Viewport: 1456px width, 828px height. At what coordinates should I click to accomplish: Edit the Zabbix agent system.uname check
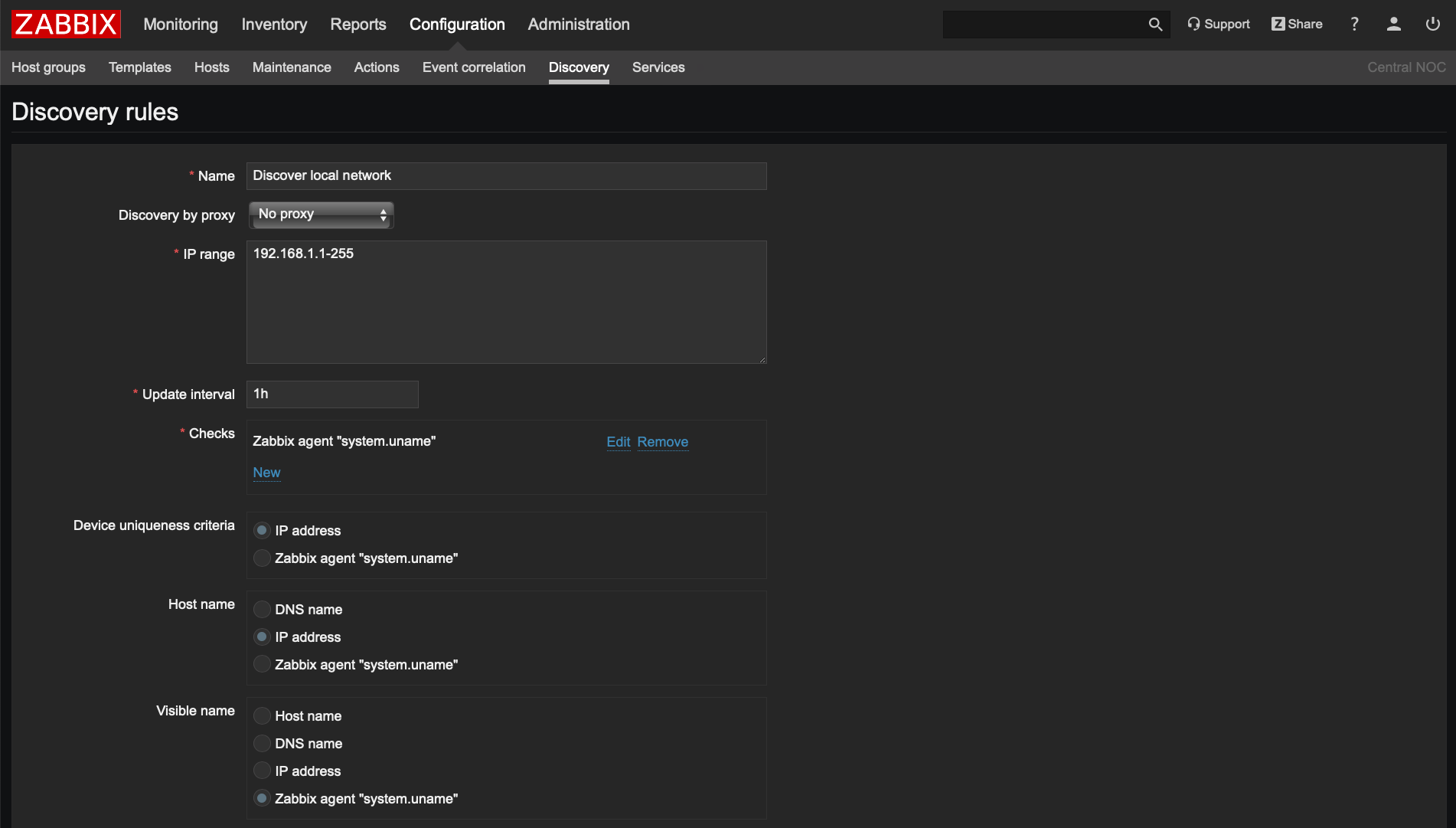(x=617, y=442)
